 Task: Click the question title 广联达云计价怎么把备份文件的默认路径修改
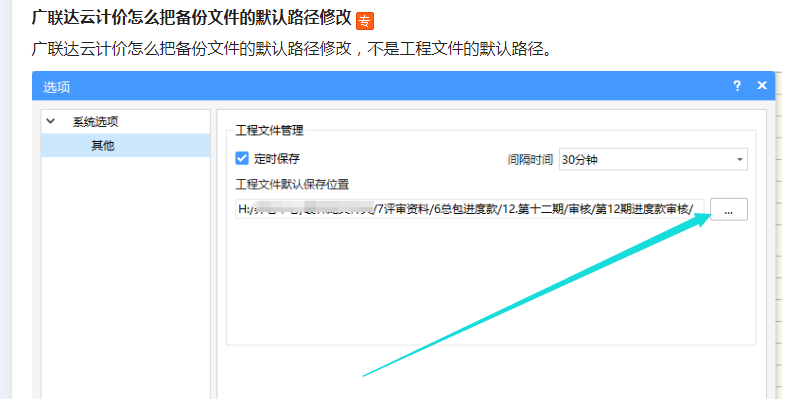pyautogui.click(x=192, y=18)
